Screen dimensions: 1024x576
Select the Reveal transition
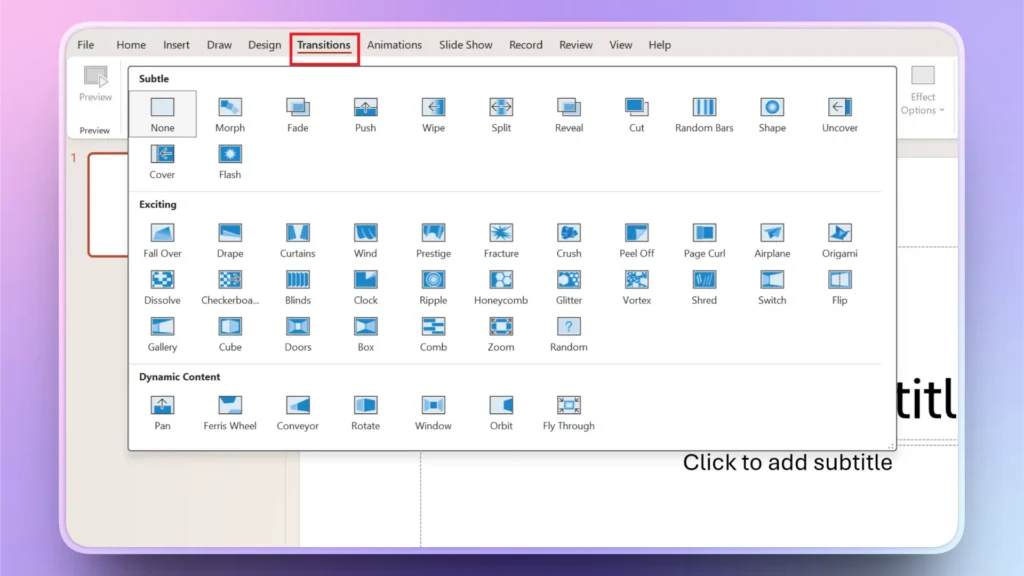569,114
